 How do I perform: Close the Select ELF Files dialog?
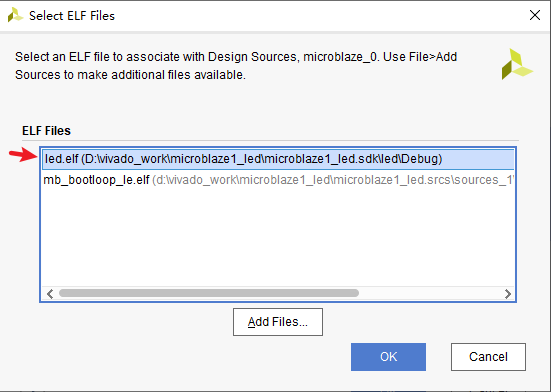534,15
